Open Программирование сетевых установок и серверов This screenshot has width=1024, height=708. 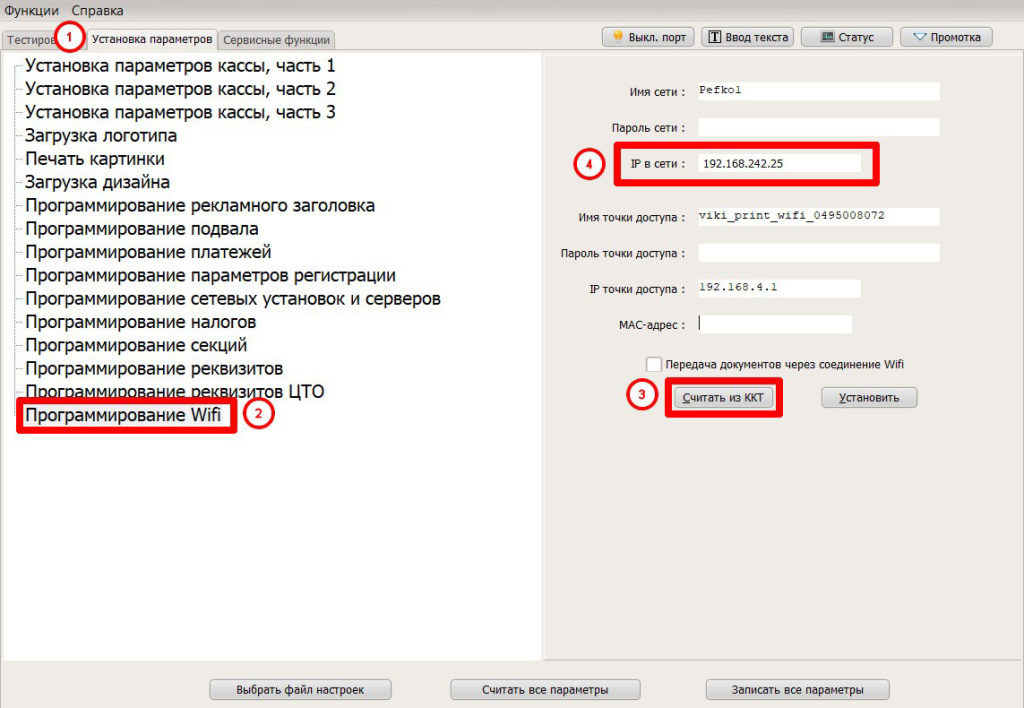click(x=233, y=298)
